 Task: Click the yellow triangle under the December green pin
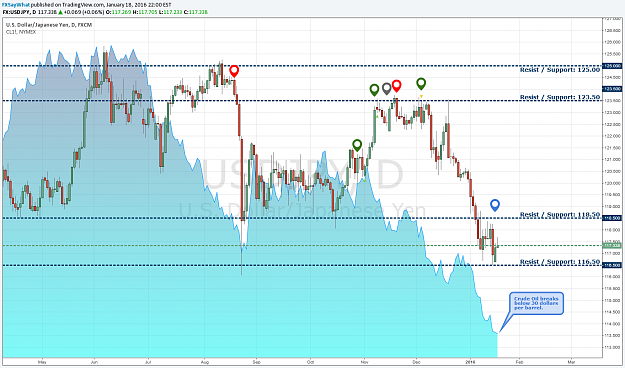click(421, 96)
